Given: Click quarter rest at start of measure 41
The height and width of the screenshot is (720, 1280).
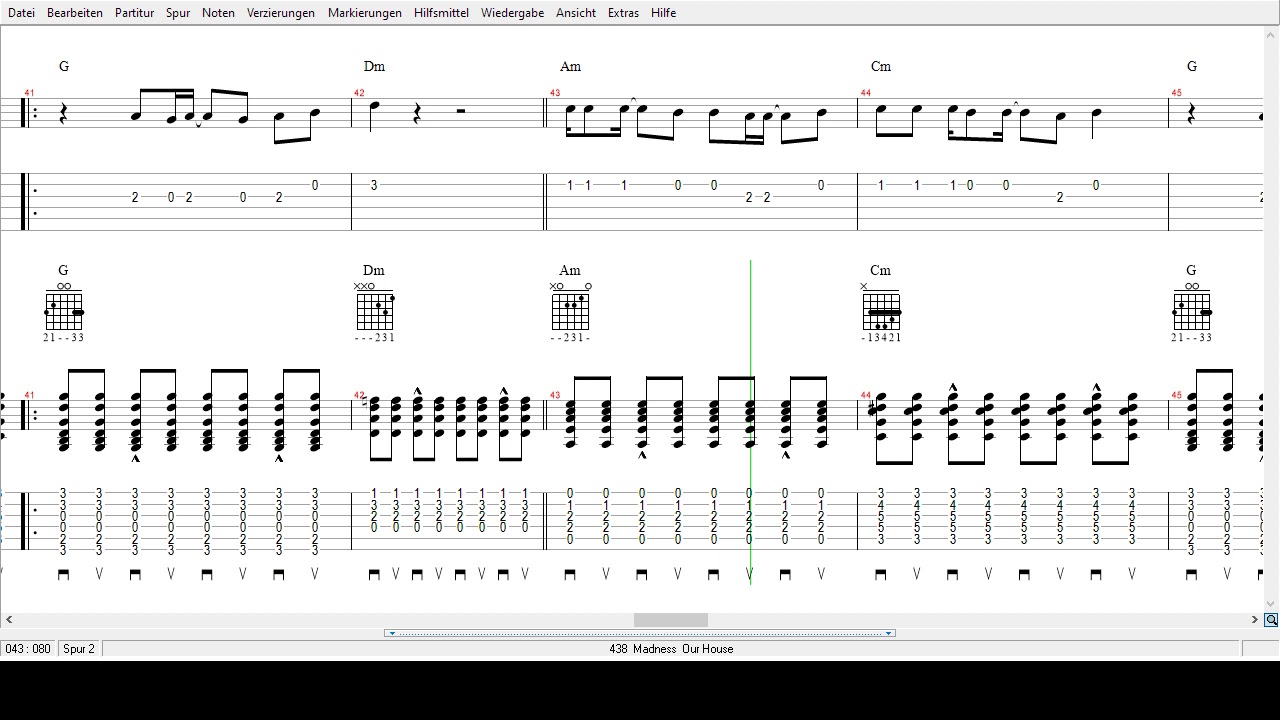Looking at the screenshot, I should coord(64,114).
